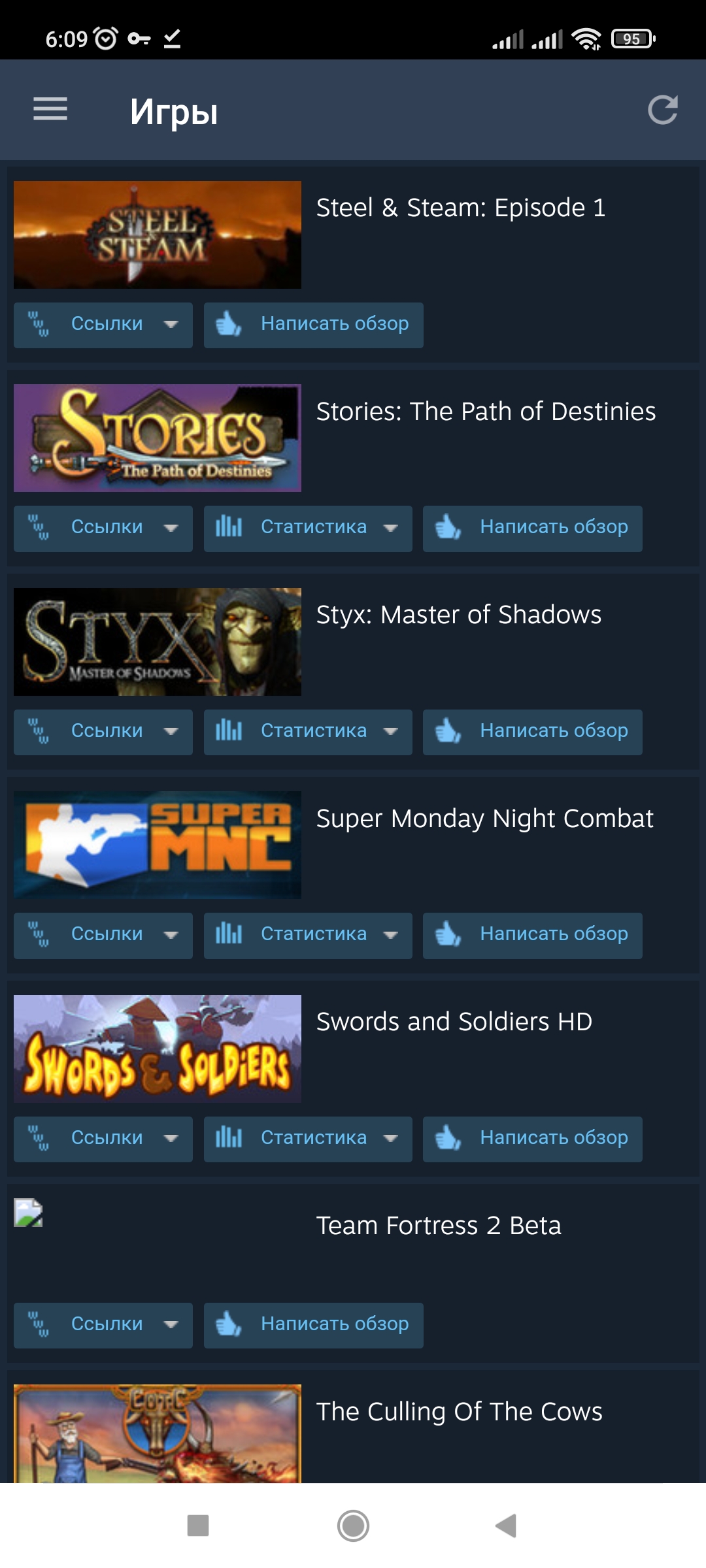Tap the Android back navigation button

pyautogui.click(x=507, y=1526)
